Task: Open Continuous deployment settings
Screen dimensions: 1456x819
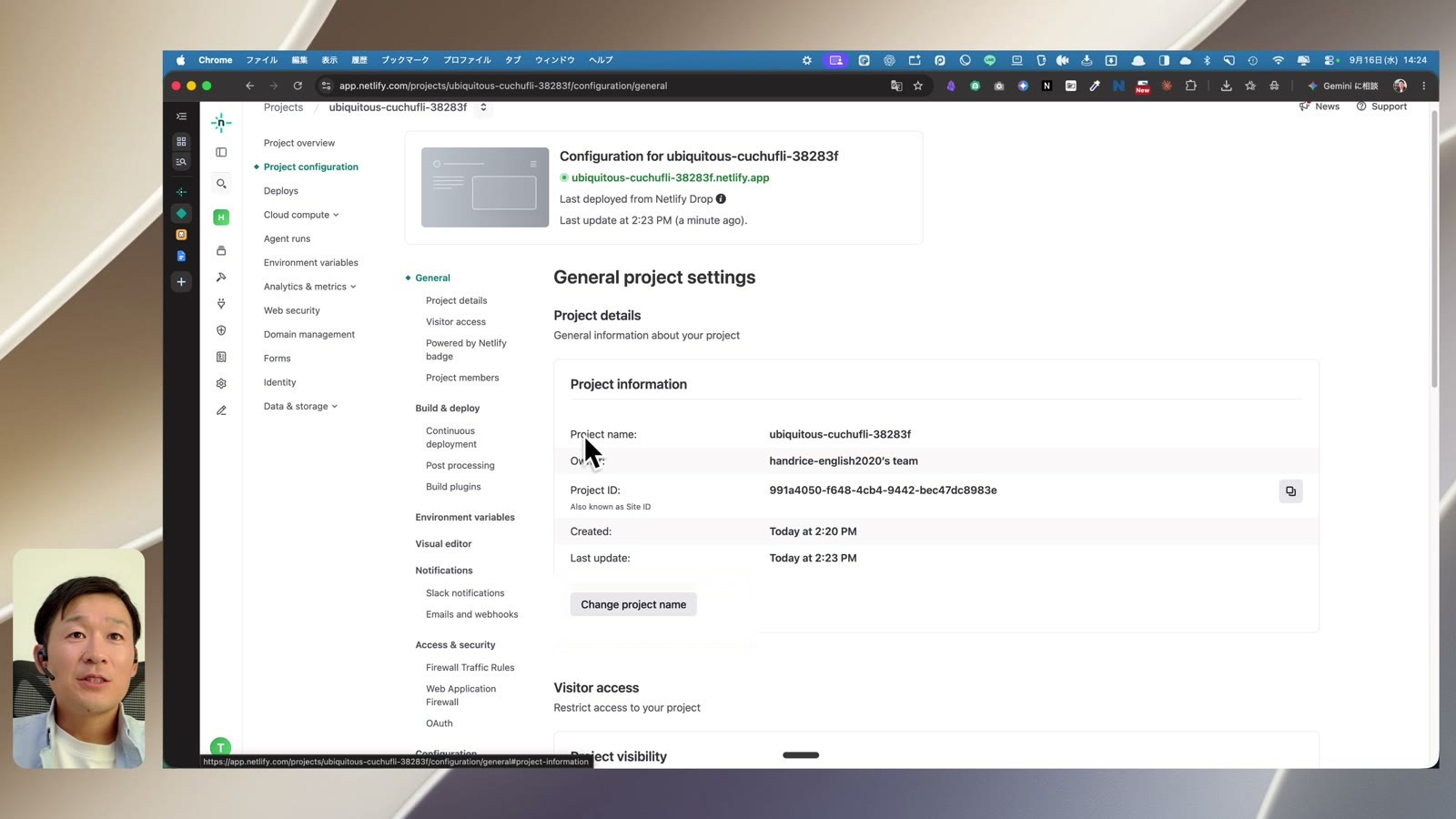Action: 451,438
